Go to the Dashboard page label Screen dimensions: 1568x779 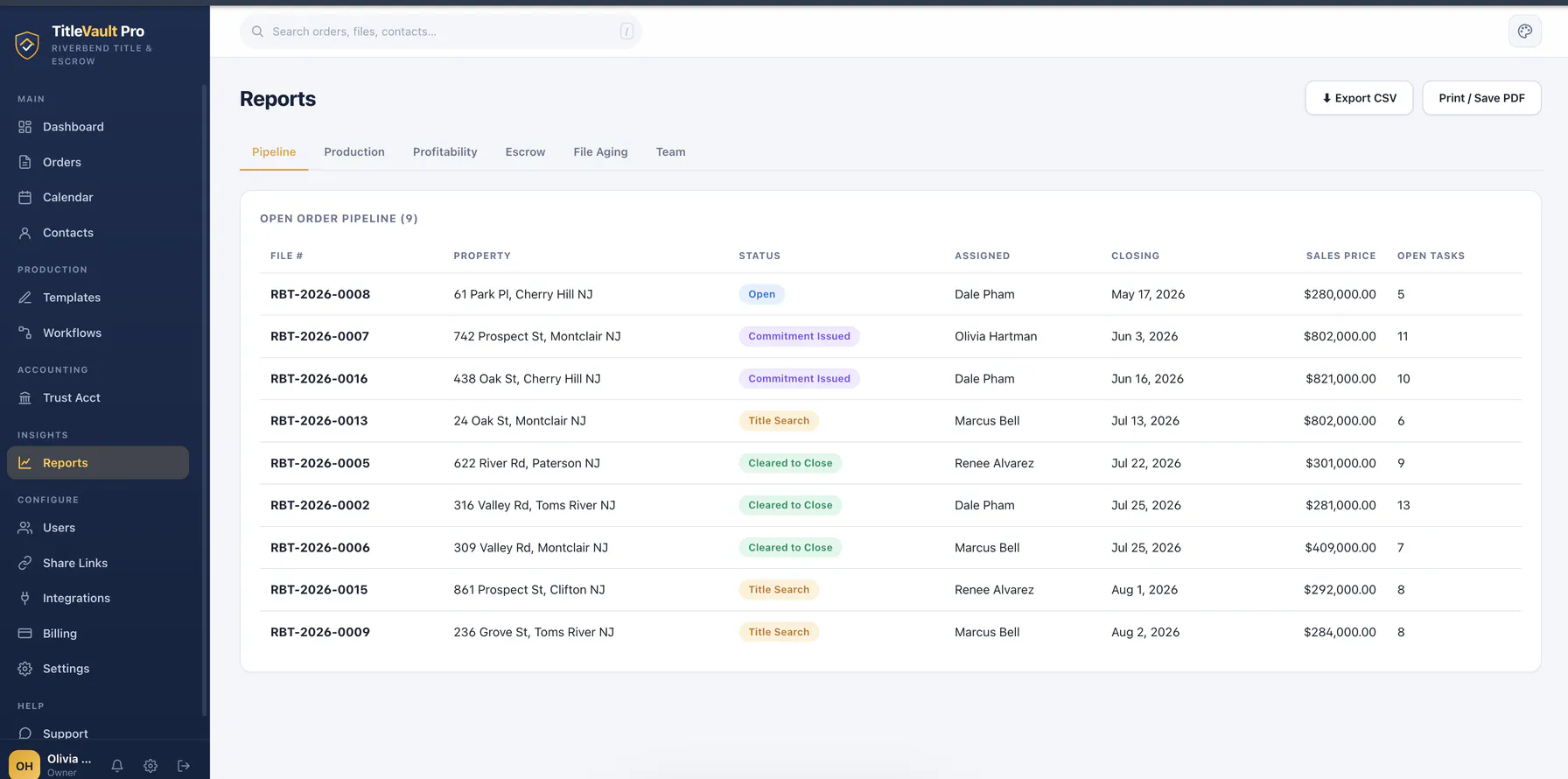[73, 127]
